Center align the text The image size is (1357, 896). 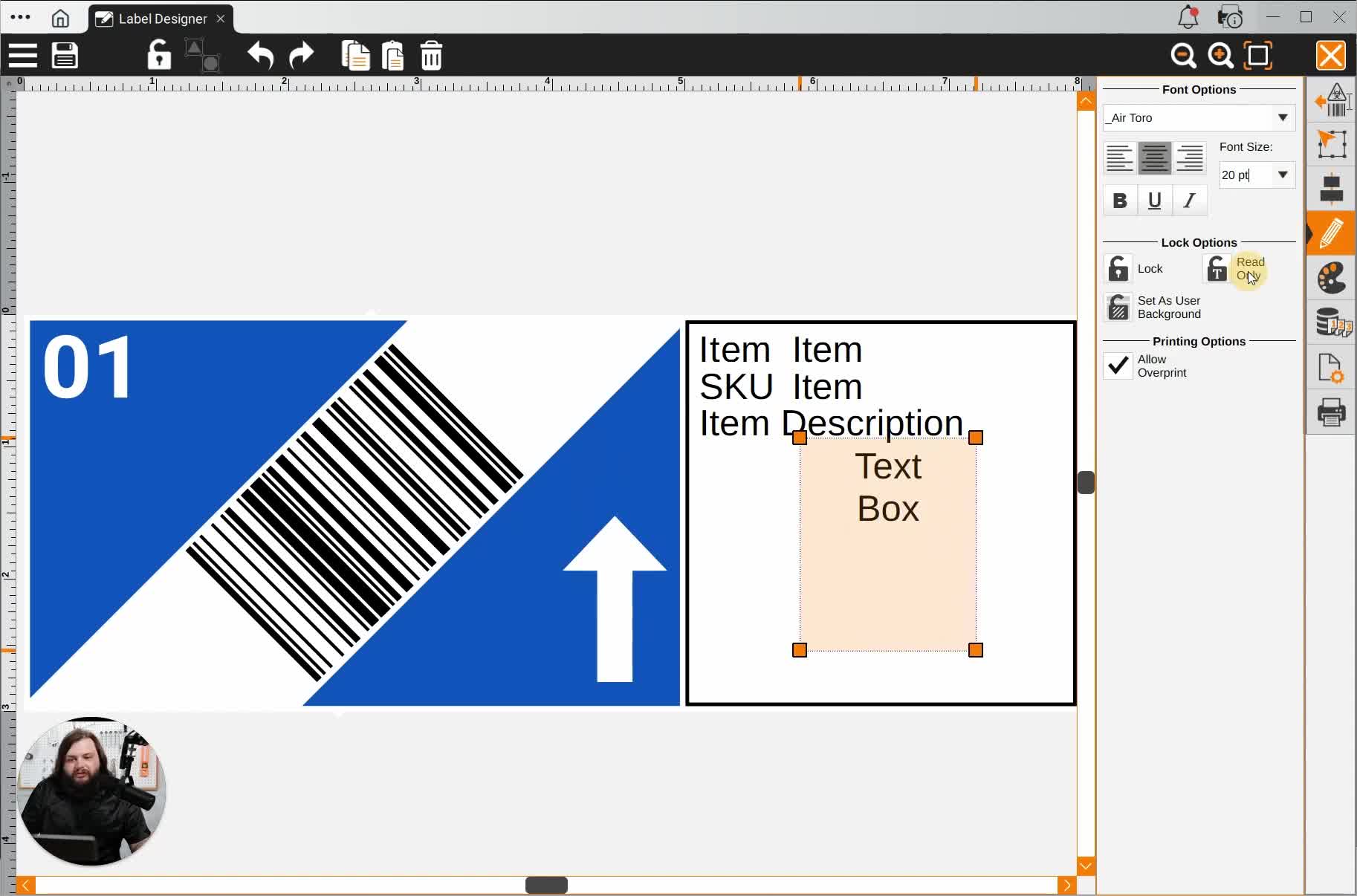click(x=1155, y=158)
